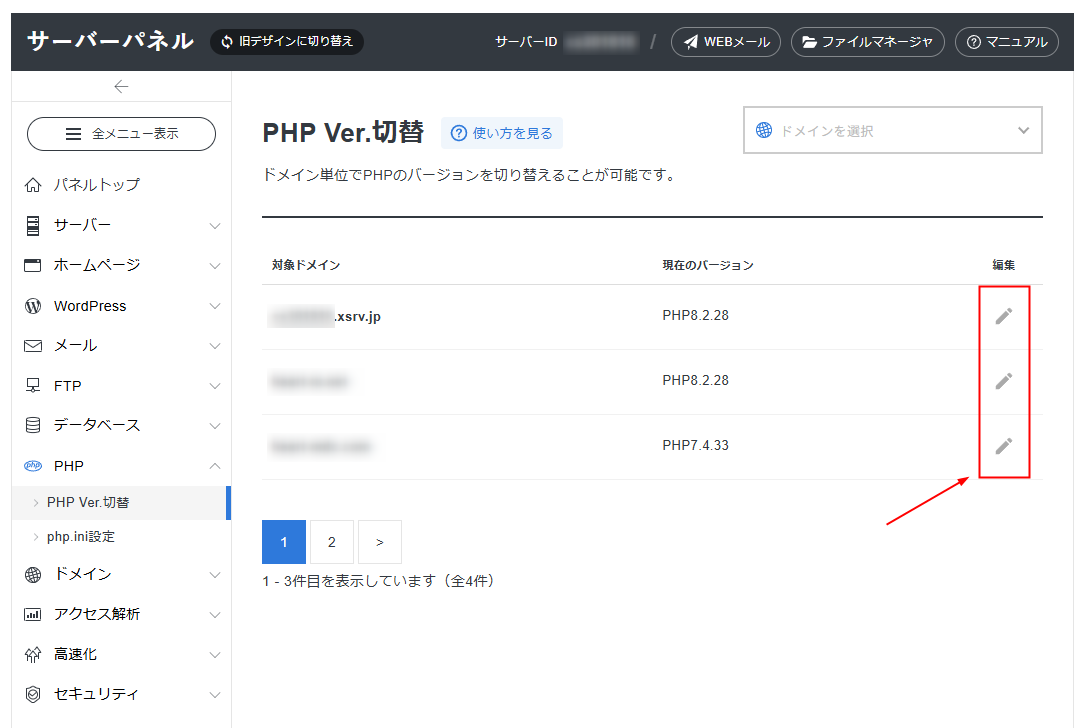Collapse the PHP menu chevron
This screenshot has width=1084, height=728.
[x=215, y=466]
